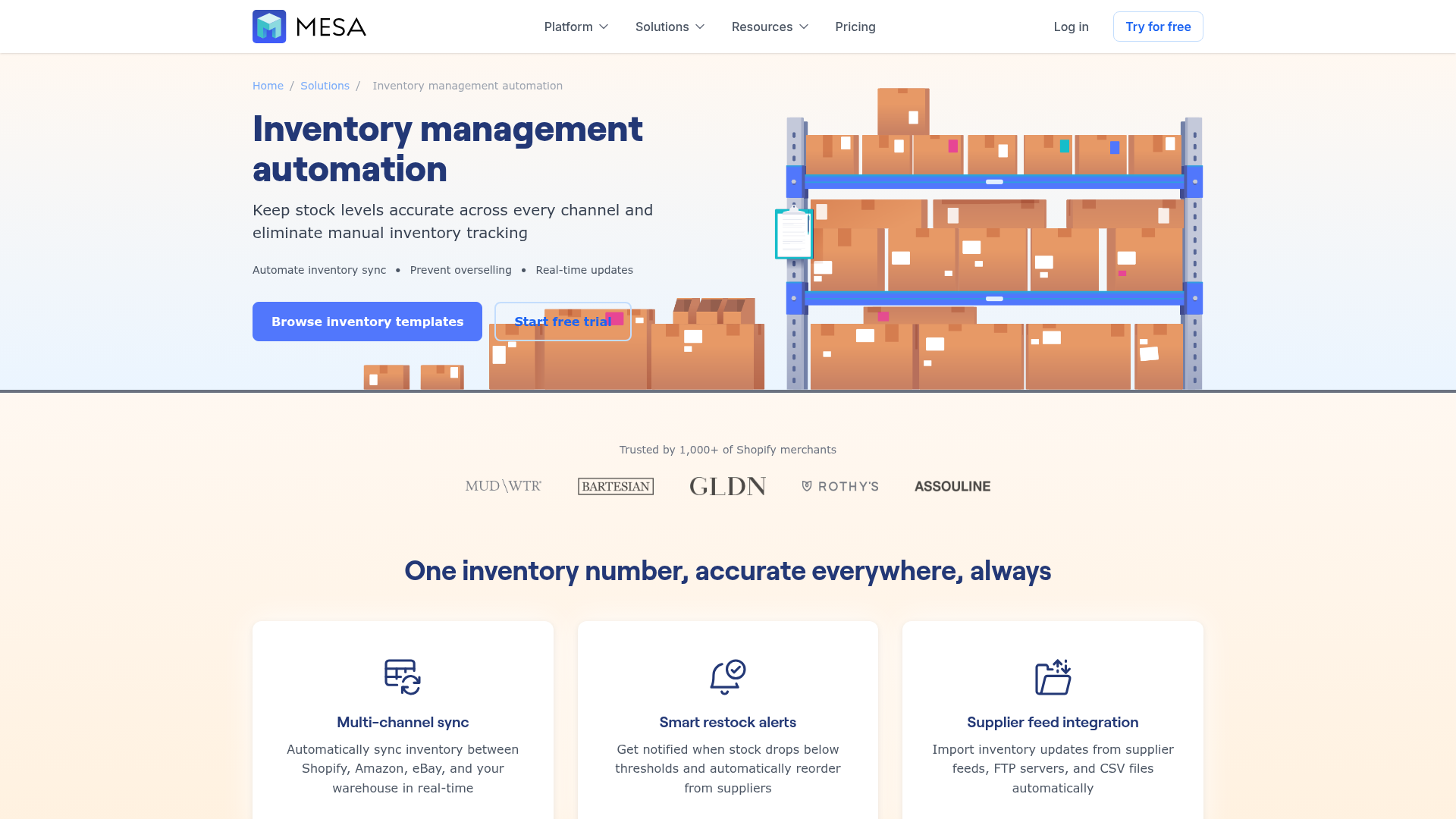The image size is (1456, 819).
Task: Click the Multi-channel sync icon
Action: [403, 677]
